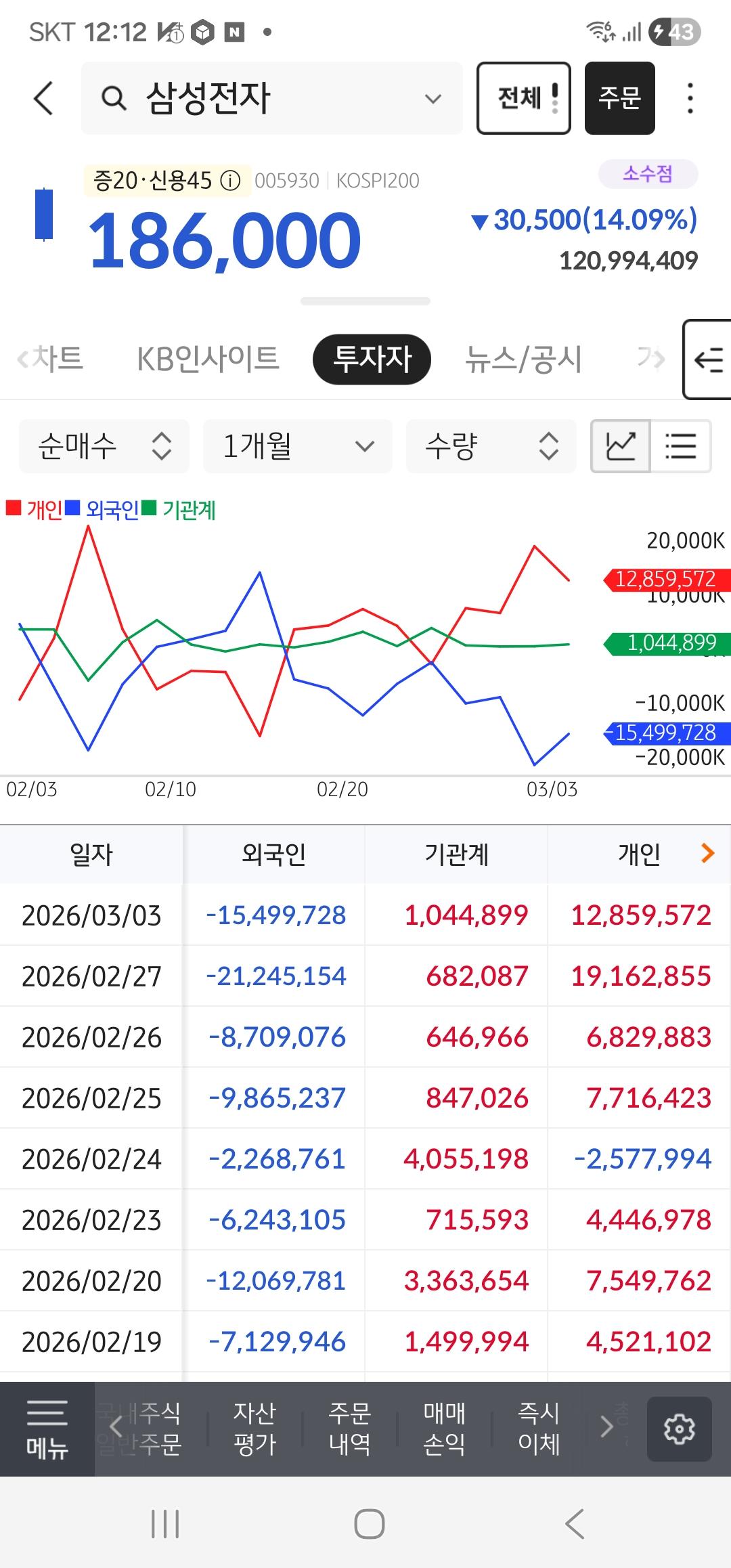The width and height of the screenshot is (731, 1568).
Task: Open 주문내역 in bottom bar
Action: tap(349, 1429)
